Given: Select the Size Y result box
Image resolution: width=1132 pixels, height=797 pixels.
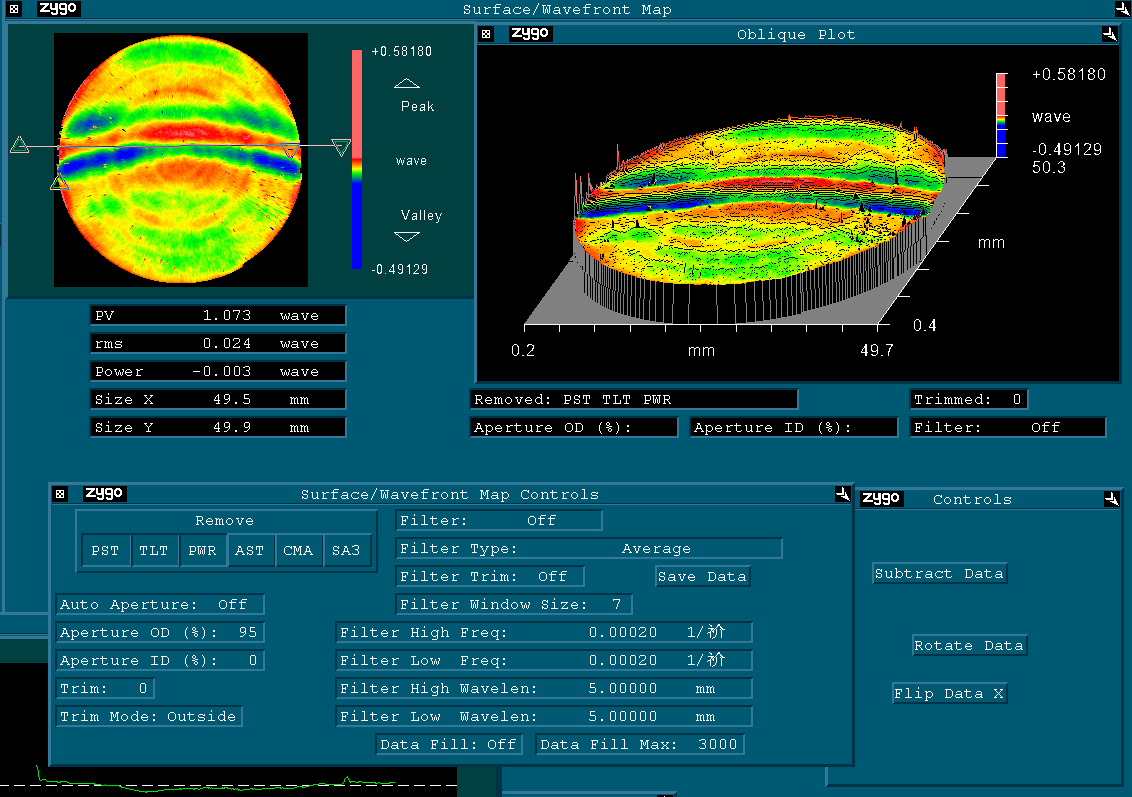Looking at the screenshot, I should coord(217,427).
